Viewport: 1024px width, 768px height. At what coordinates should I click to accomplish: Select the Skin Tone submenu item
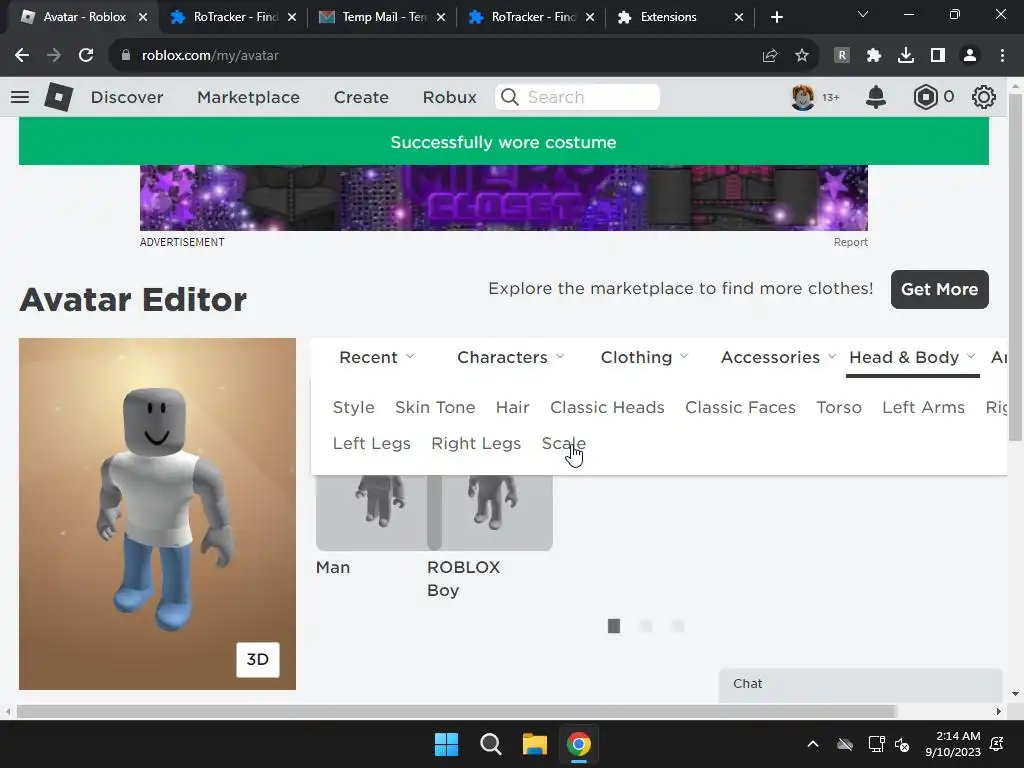pyautogui.click(x=435, y=408)
